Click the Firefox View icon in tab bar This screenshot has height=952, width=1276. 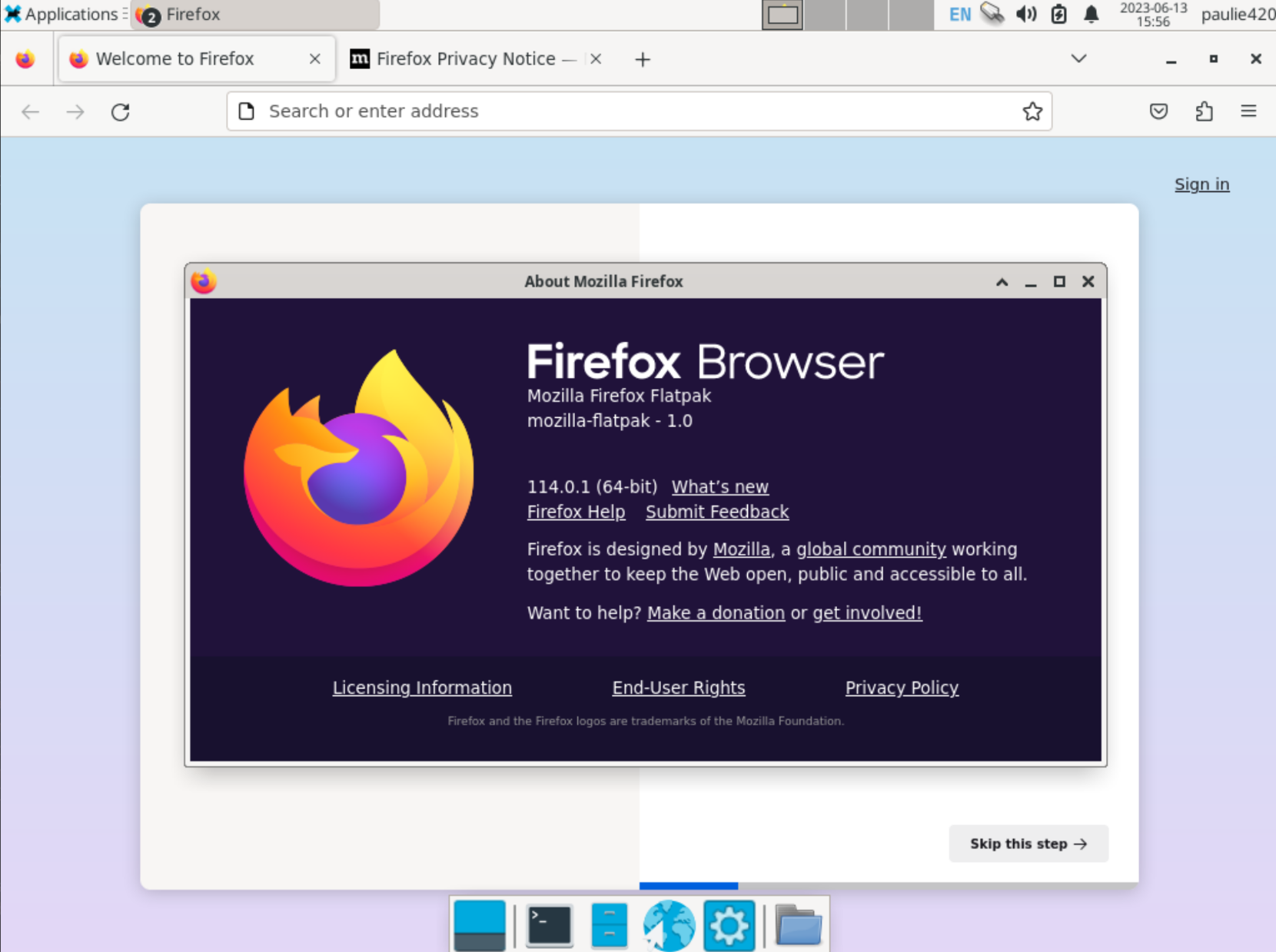click(25, 59)
